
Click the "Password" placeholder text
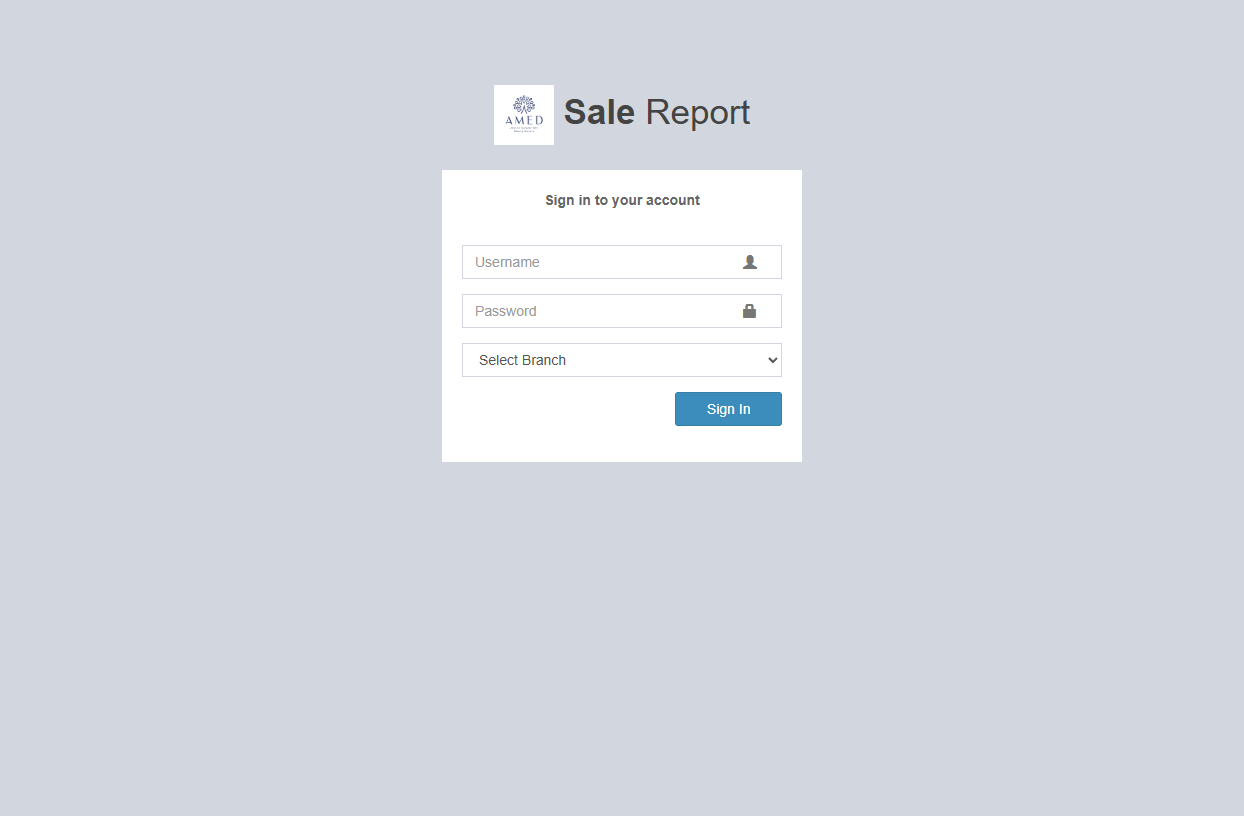[x=505, y=311]
